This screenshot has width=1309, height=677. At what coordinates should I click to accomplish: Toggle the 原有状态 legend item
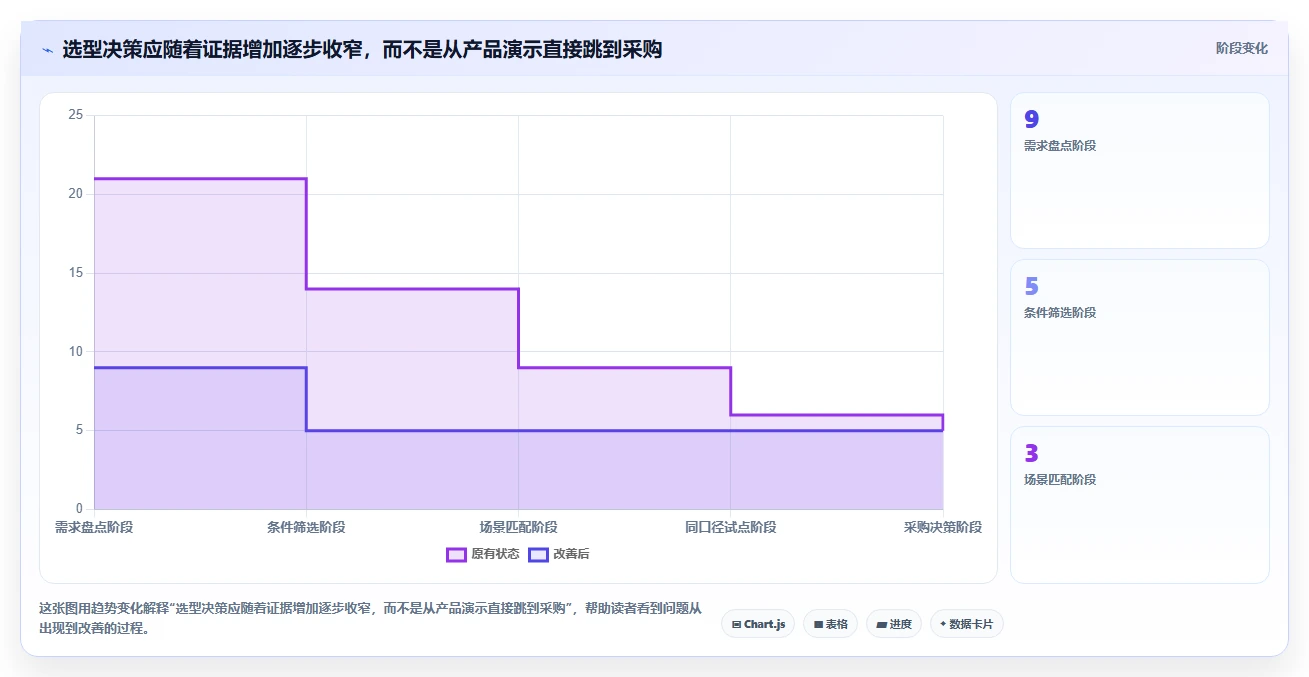point(482,554)
